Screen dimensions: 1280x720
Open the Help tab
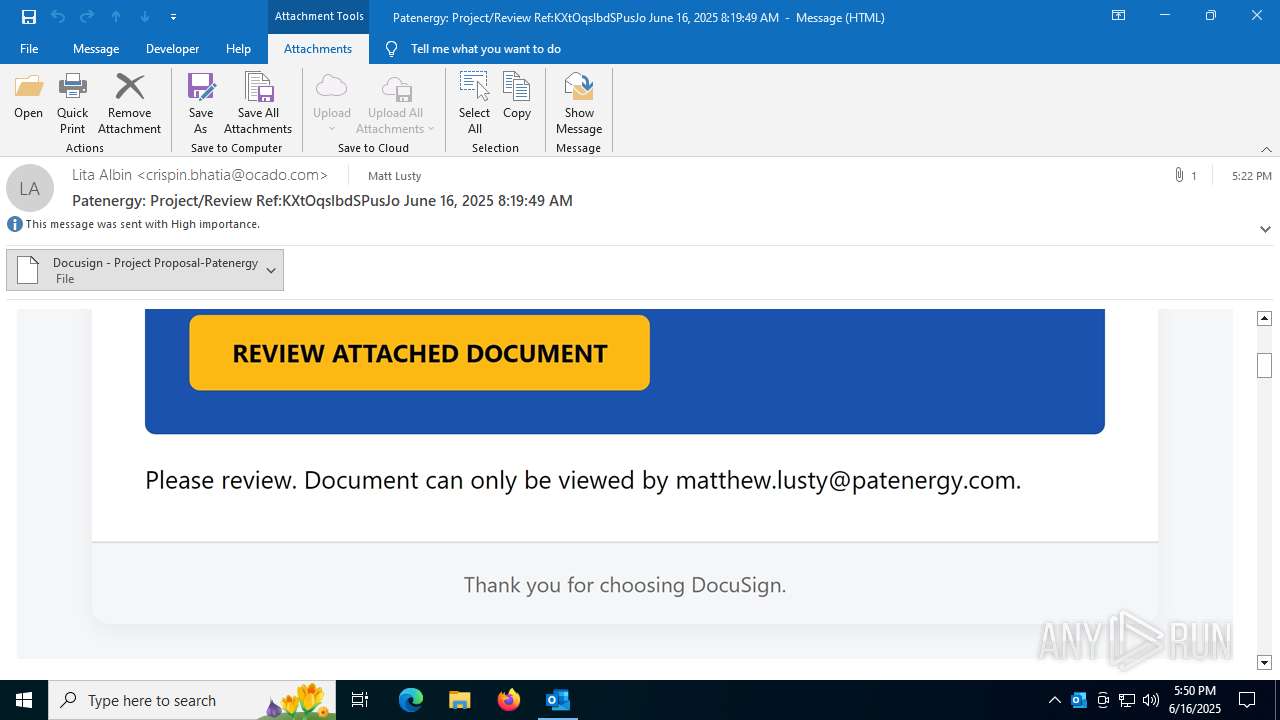pyautogui.click(x=238, y=49)
